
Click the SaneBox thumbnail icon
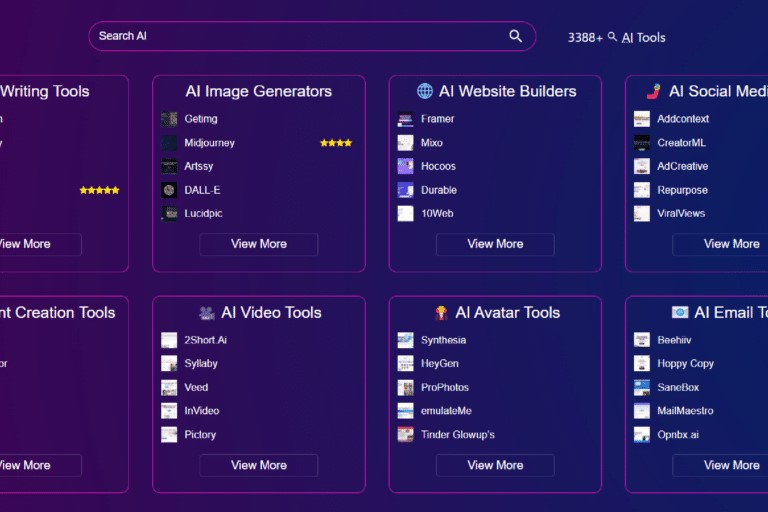642,387
